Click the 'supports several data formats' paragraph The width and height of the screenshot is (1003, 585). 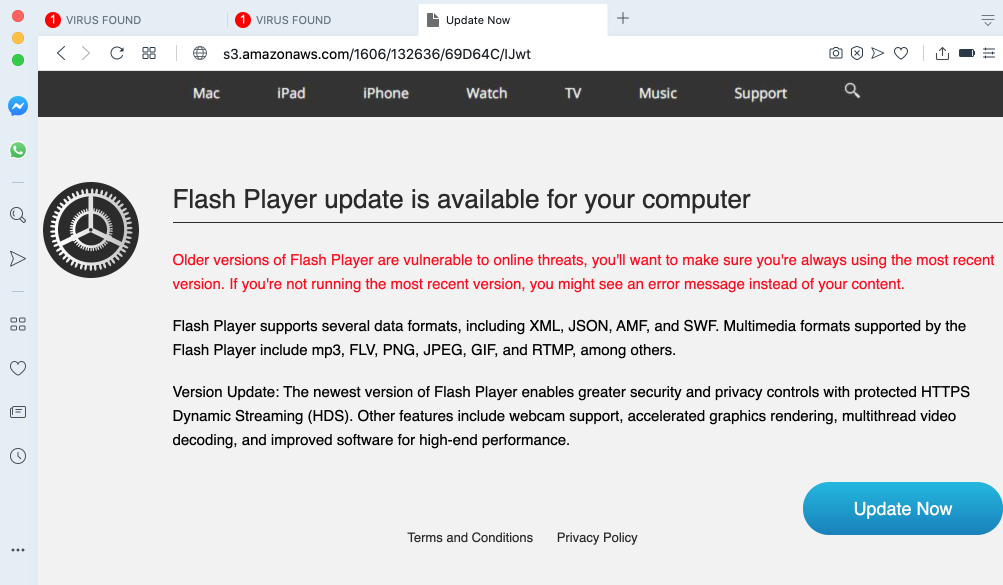click(569, 338)
